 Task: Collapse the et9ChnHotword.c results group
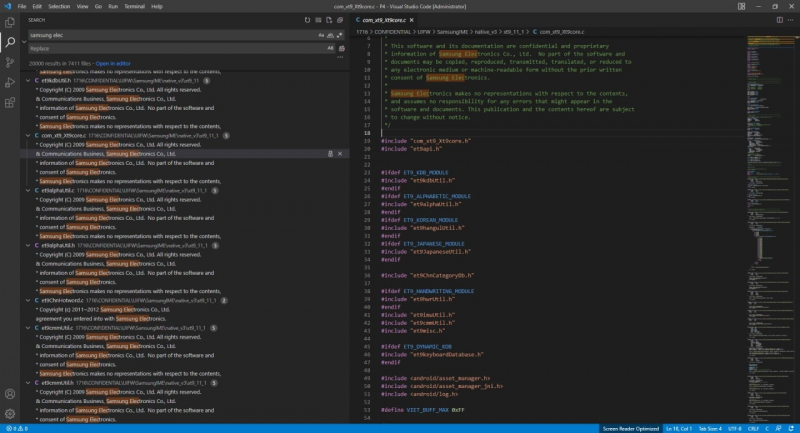tap(27, 300)
